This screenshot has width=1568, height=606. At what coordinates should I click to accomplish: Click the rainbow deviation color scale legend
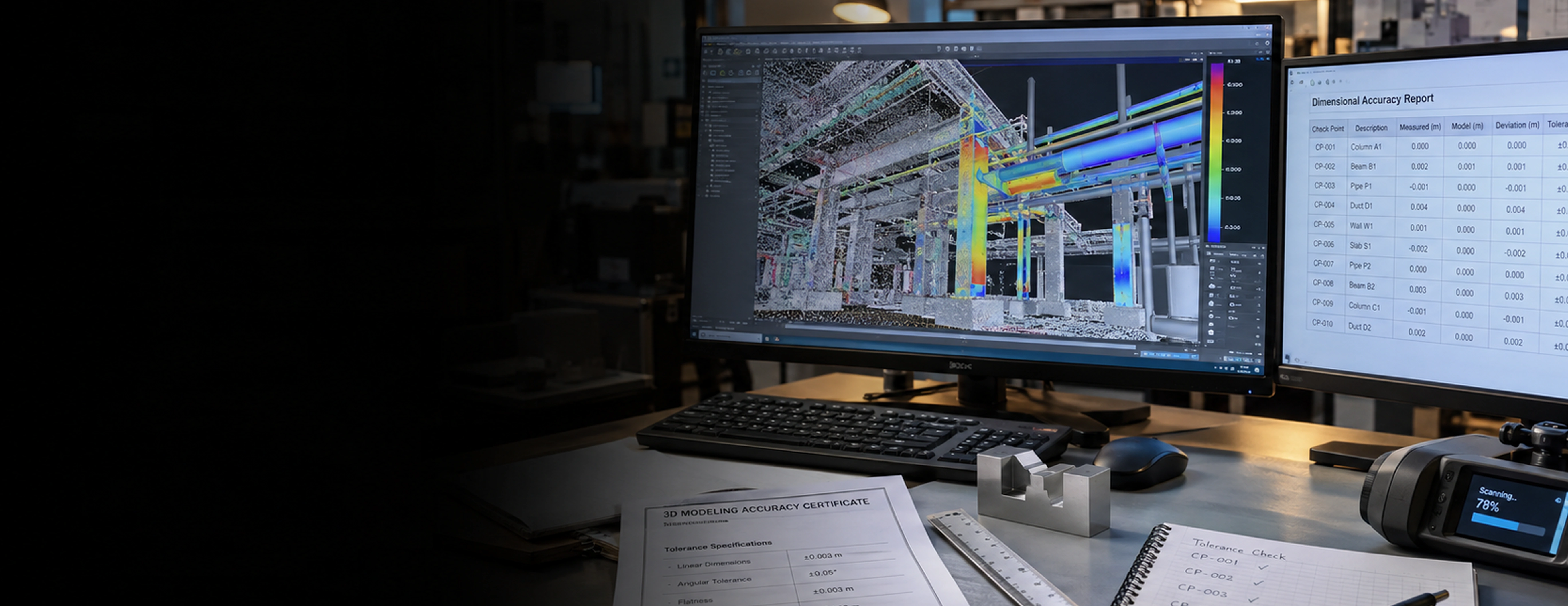1216,152
